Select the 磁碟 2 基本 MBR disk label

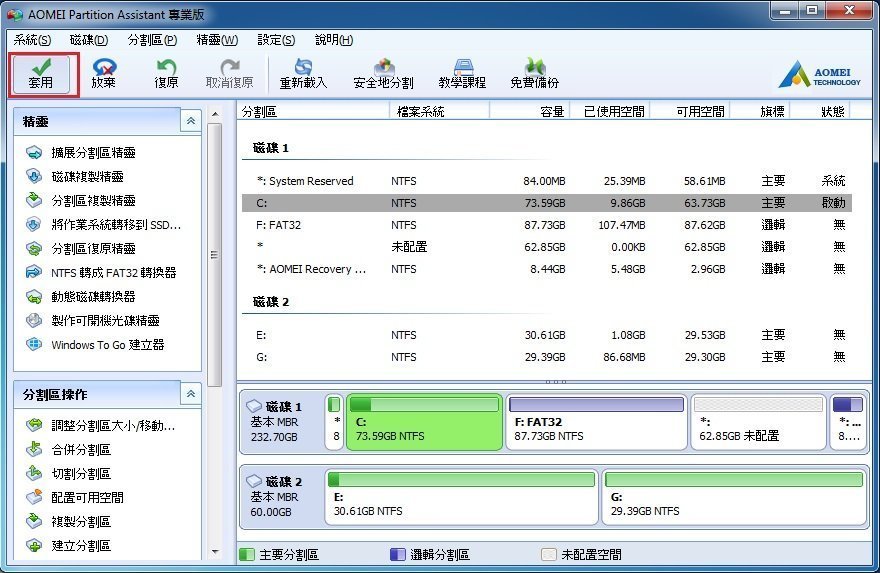pos(282,497)
